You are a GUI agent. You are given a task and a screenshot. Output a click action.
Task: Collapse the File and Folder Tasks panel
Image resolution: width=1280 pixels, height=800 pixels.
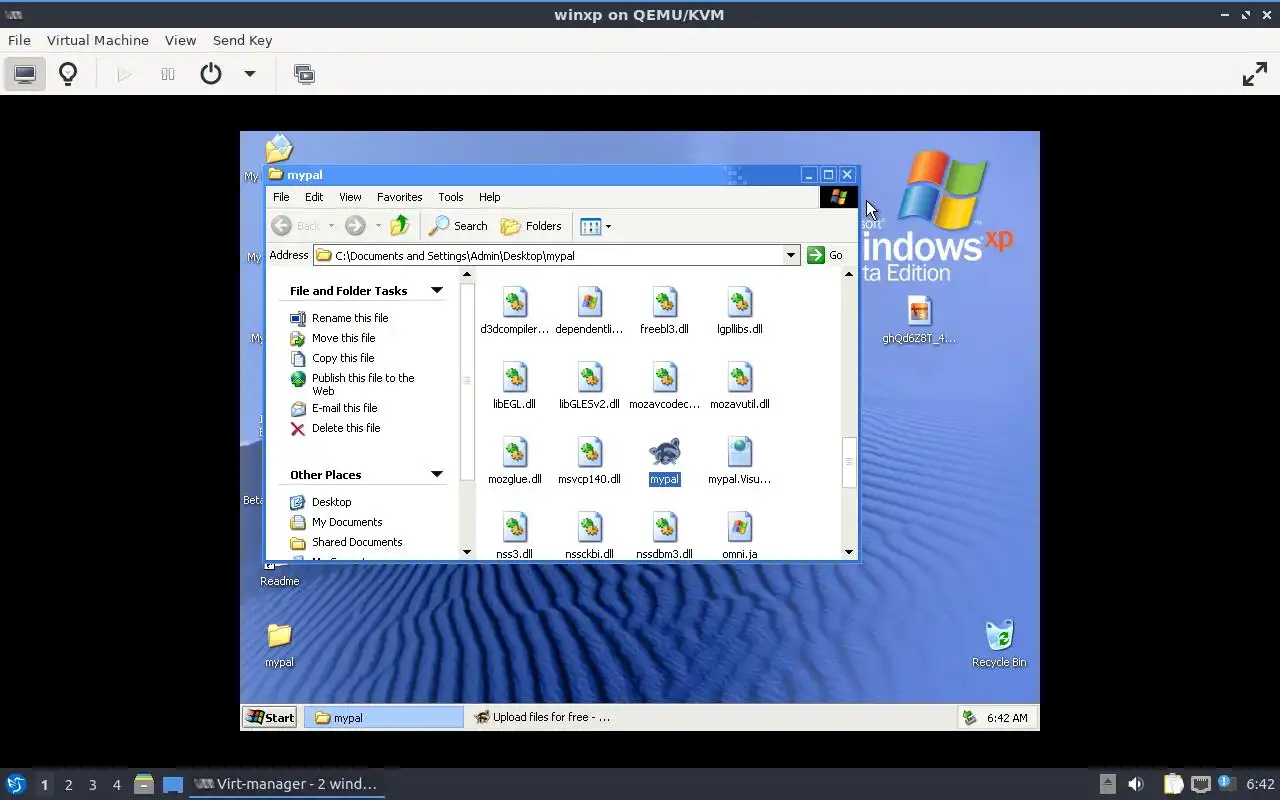pos(437,291)
